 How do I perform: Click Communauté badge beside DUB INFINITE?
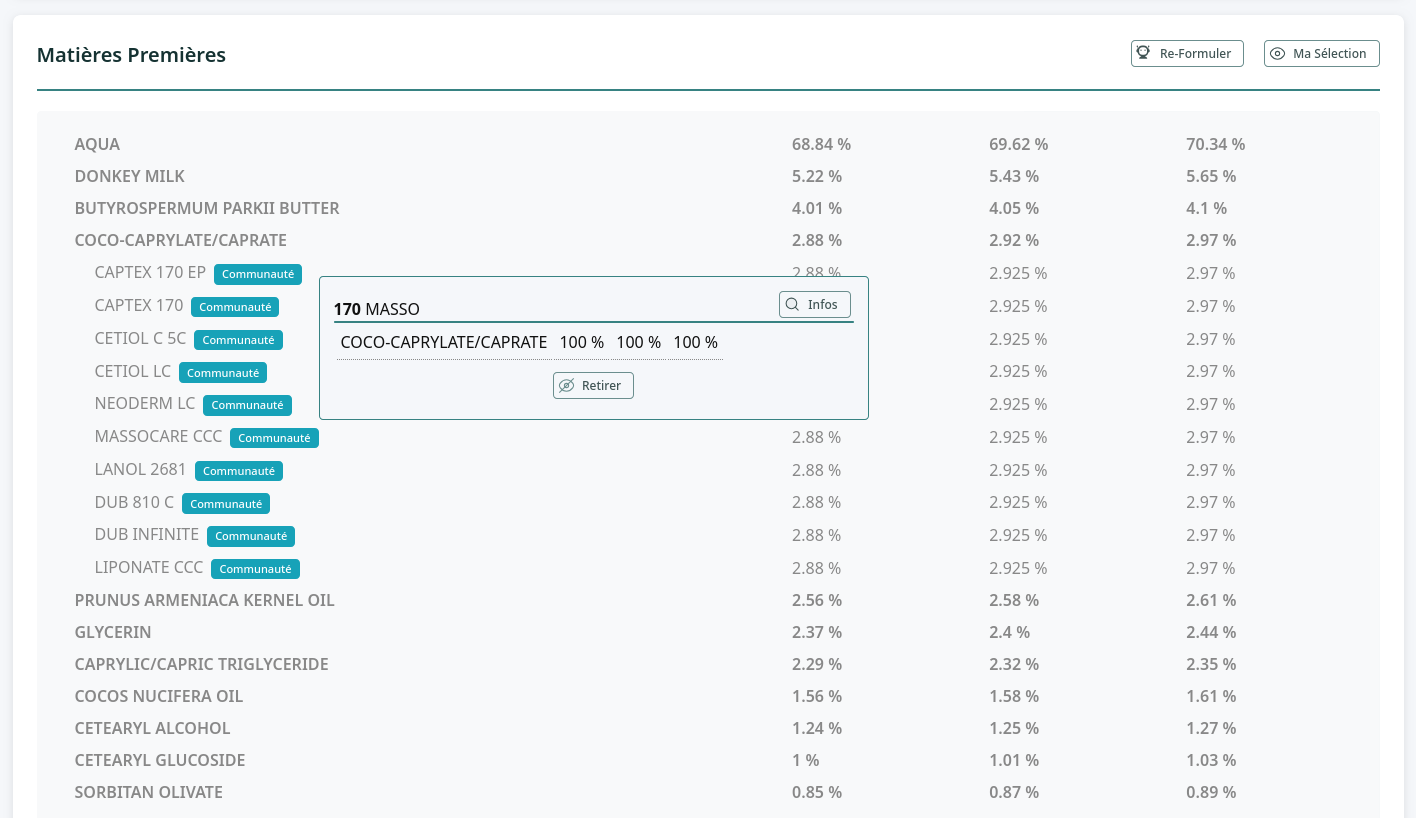point(251,536)
